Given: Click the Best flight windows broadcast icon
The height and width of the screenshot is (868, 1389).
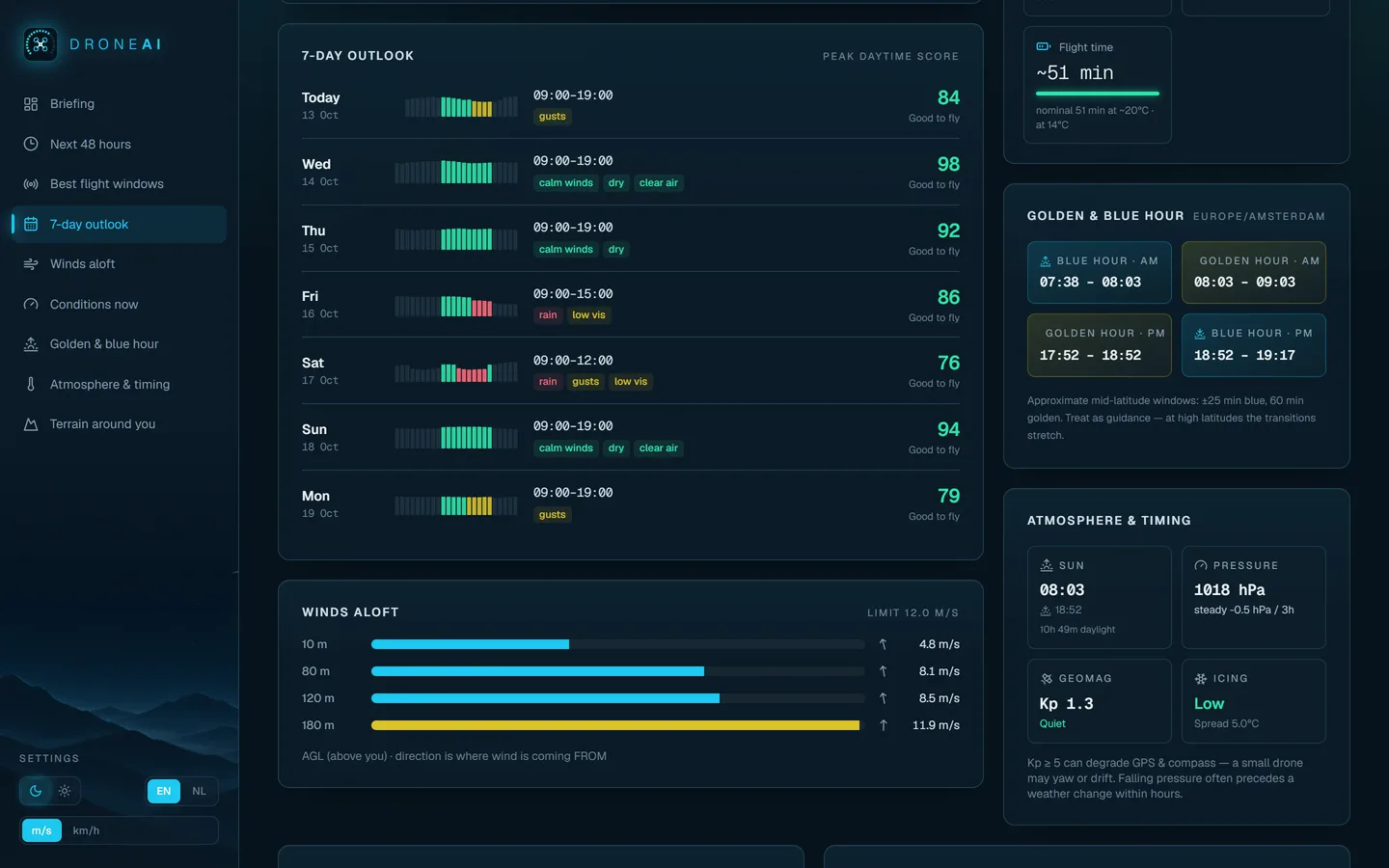Looking at the screenshot, I should 31,184.
